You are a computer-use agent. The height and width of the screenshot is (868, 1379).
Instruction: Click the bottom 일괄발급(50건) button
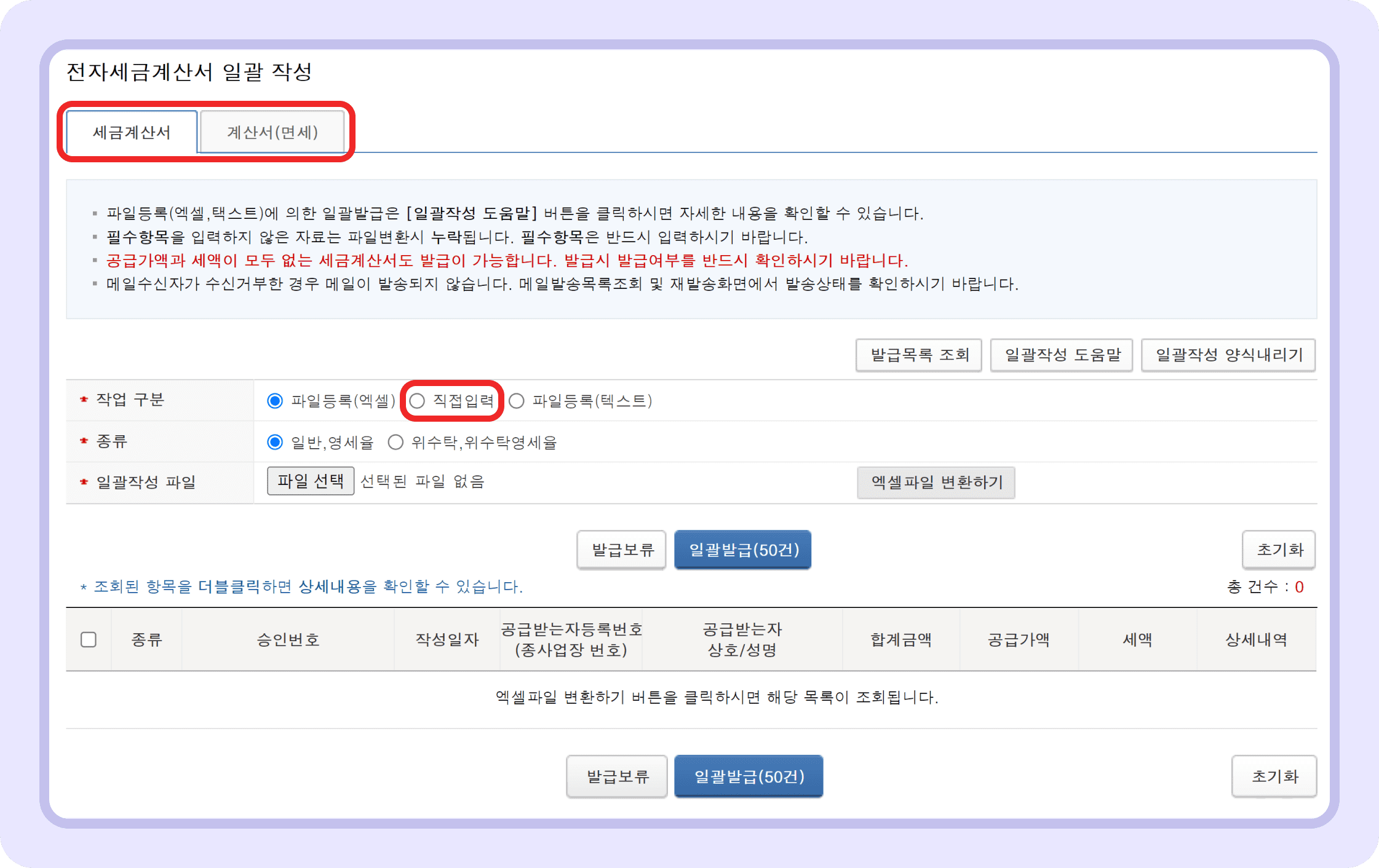coord(748,776)
